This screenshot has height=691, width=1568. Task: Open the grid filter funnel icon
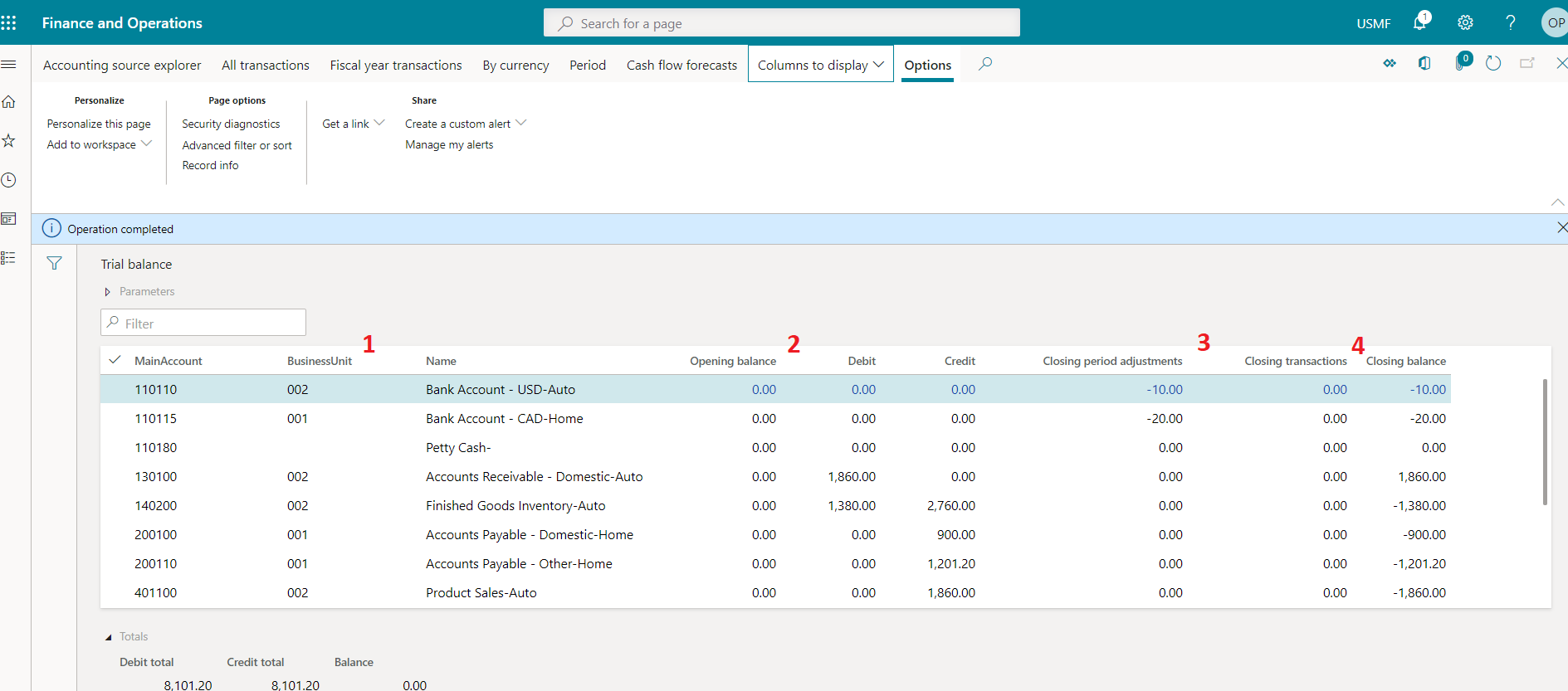click(x=54, y=263)
